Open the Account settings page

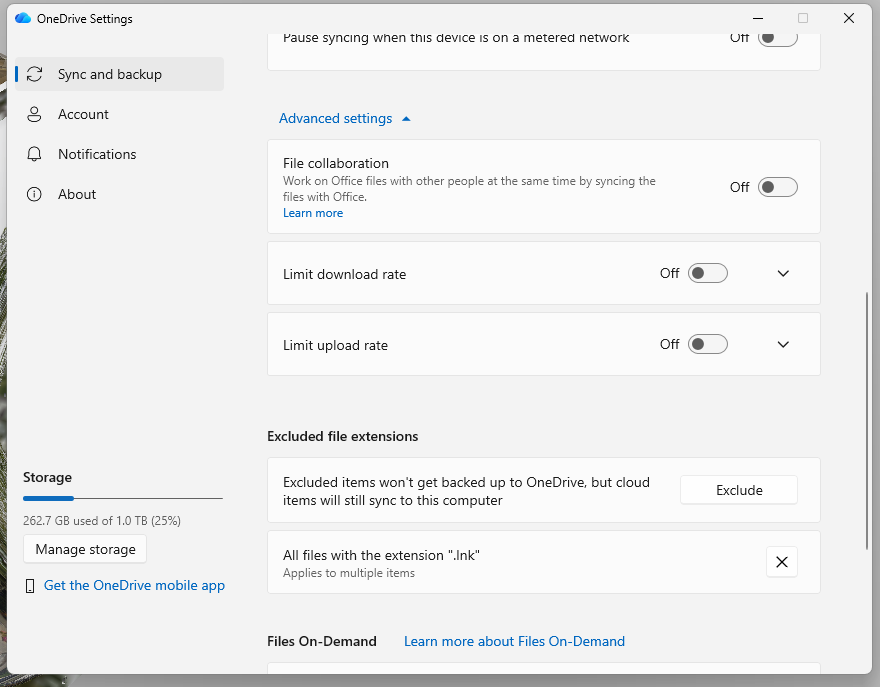point(120,114)
